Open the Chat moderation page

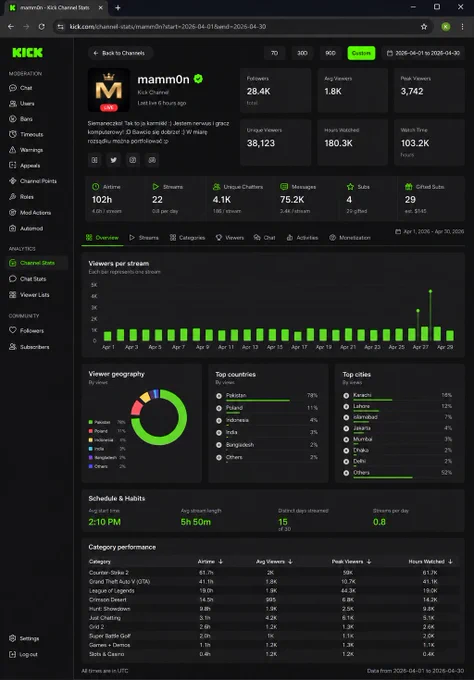click(21, 88)
